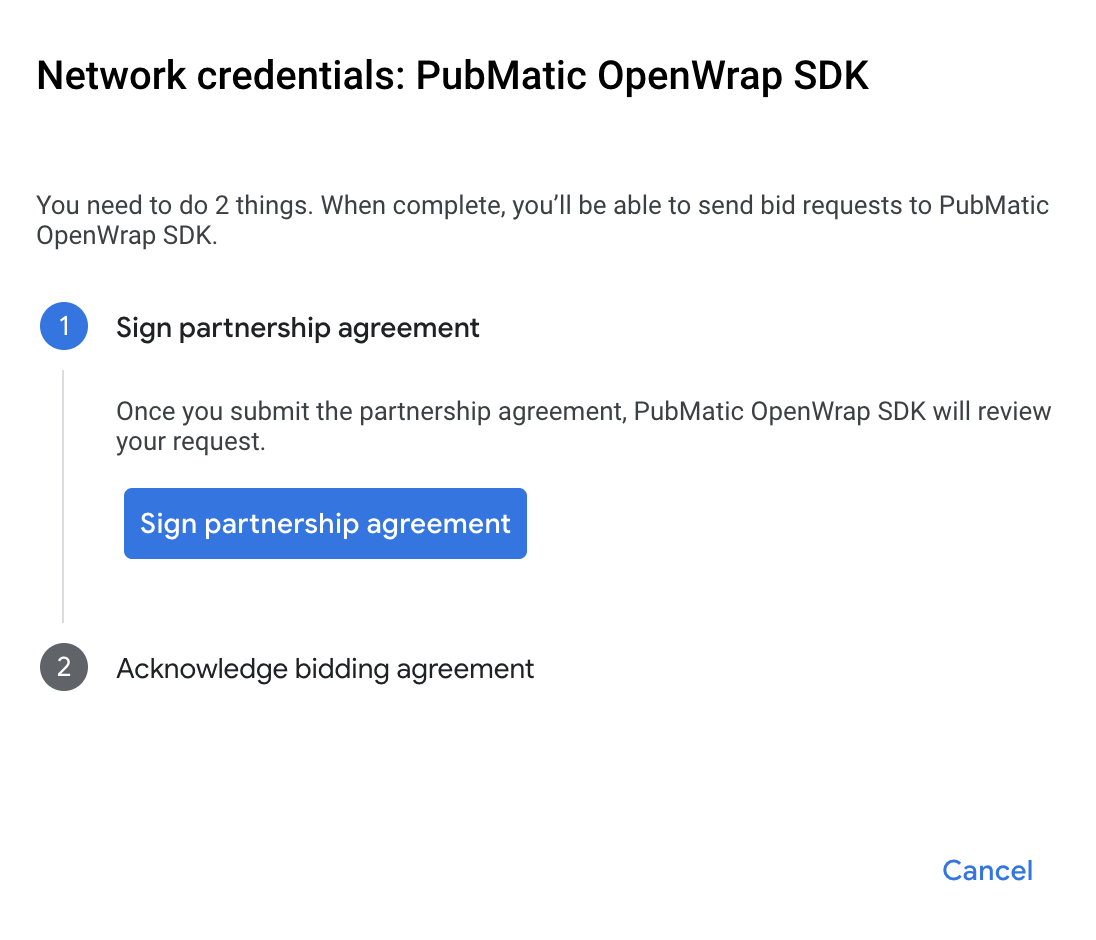This screenshot has height=940, width=1096.
Task: Click the vertical connector line between steps
Action: [63, 495]
